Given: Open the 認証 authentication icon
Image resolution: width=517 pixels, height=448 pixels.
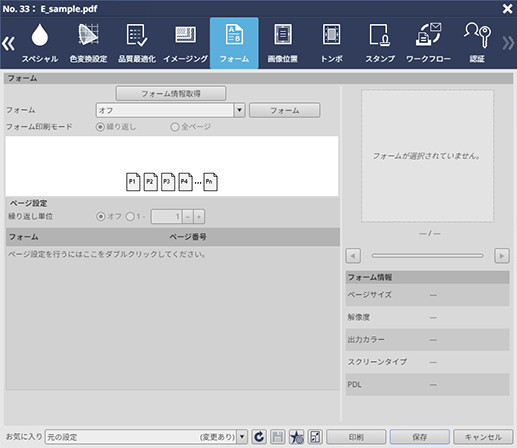Looking at the screenshot, I should [x=477, y=43].
